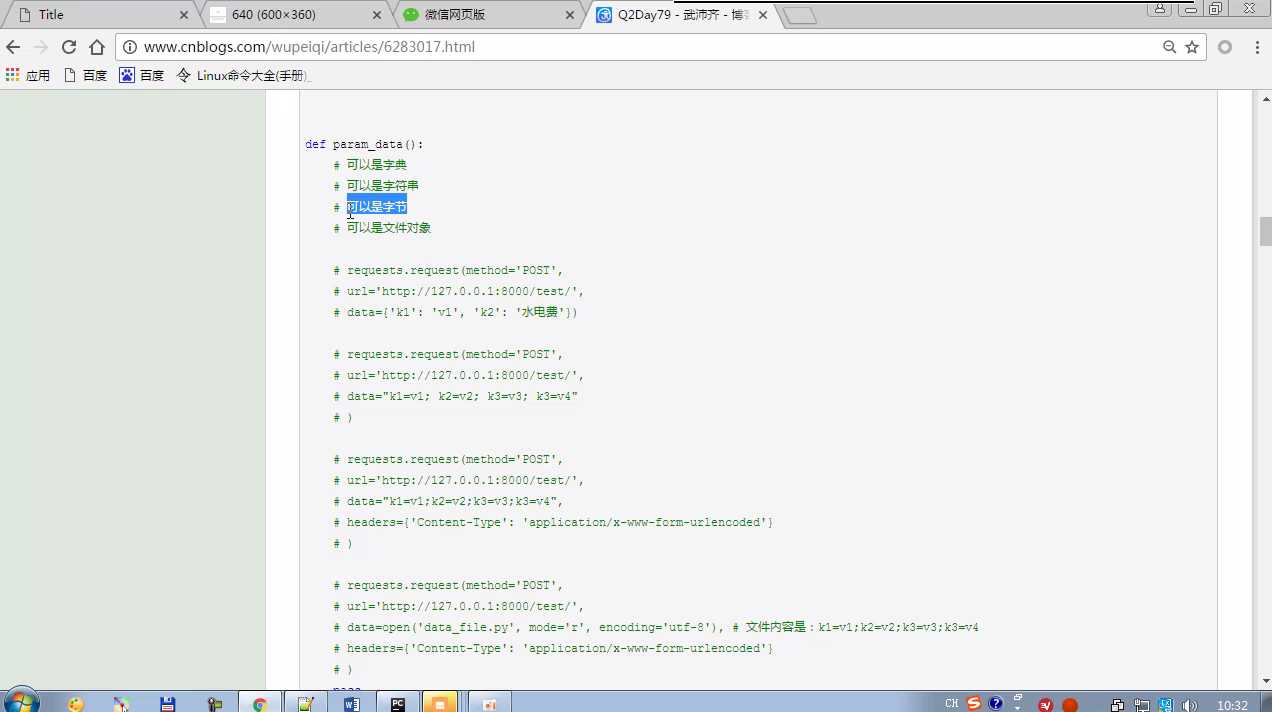Open the notepad app in taskbar

click(305, 704)
